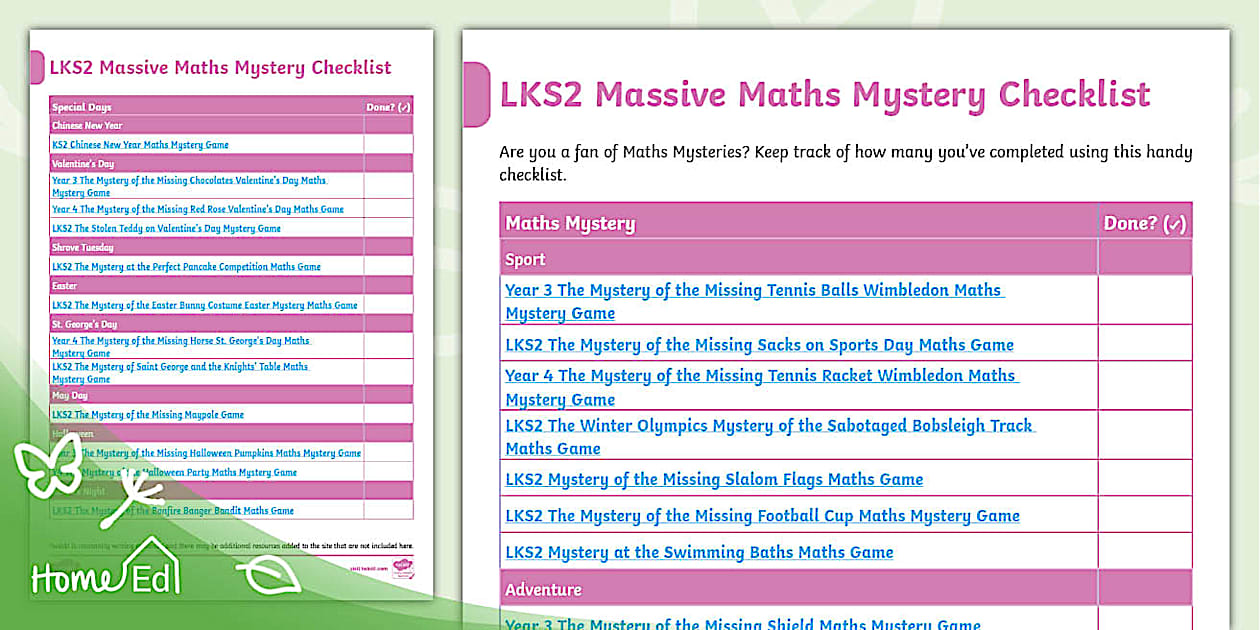Viewport: 1260px width, 630px height.
Task: Open KS2 Chinese New Year Maths Mystery link
Action: click(x=140, y=144)
